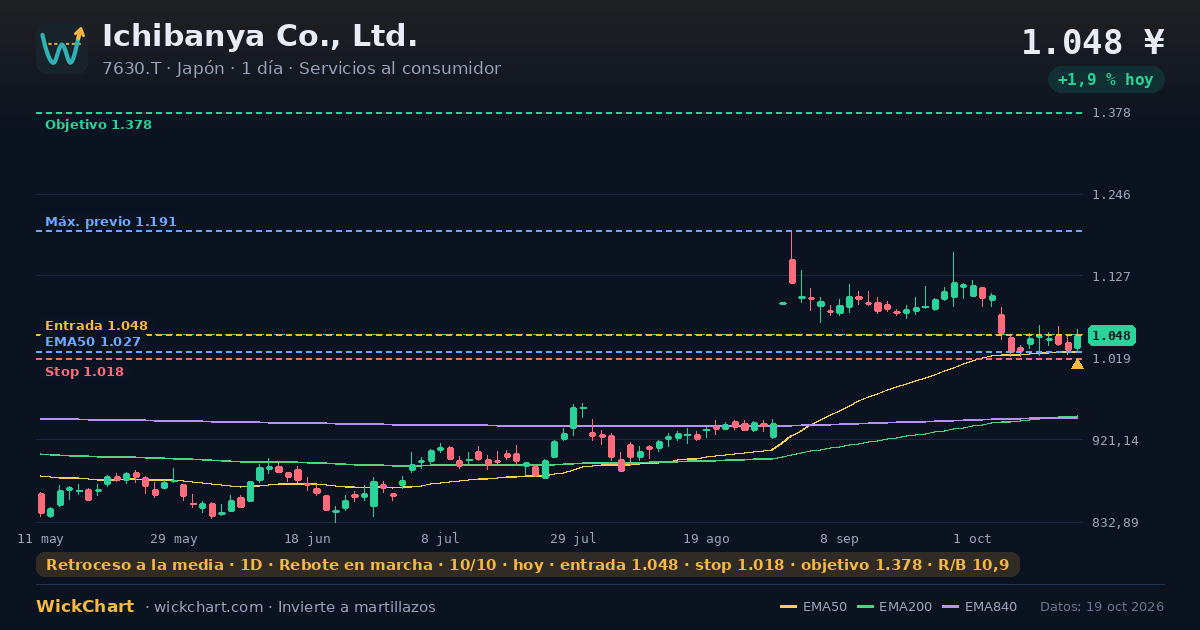Select the company title Ichibanya Co., Ltd.
The width and height of the screenshot is (1200, 630).
click(x=260, y=36)
